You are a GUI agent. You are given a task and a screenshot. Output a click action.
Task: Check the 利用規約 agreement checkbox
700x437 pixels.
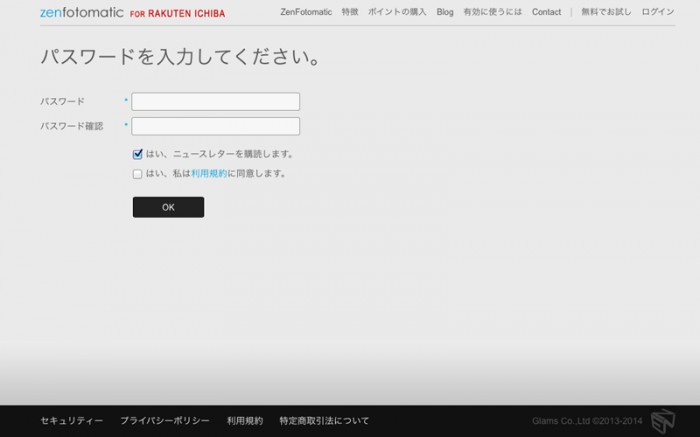pyautogui.click(x=138, y=174)
